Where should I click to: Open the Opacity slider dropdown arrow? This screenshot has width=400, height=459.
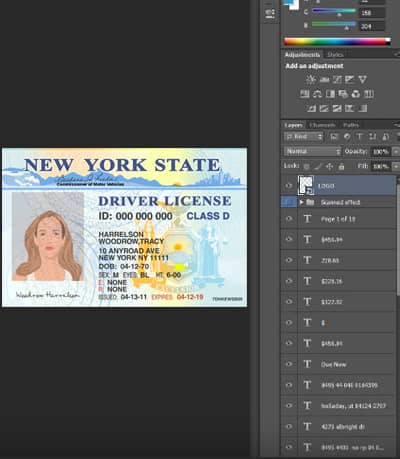396,152
